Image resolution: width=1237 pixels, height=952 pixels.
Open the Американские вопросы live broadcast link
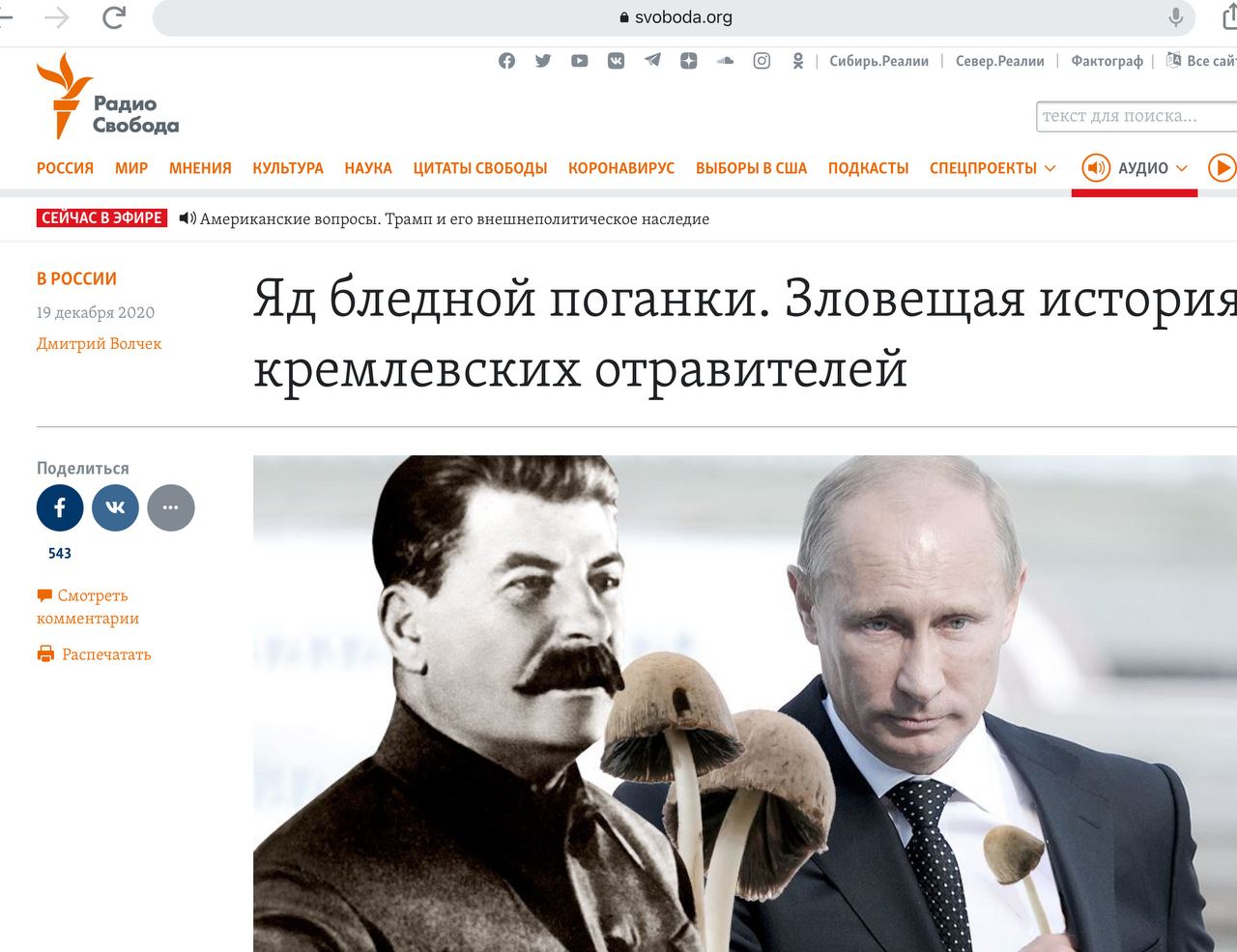click(454, 219)
